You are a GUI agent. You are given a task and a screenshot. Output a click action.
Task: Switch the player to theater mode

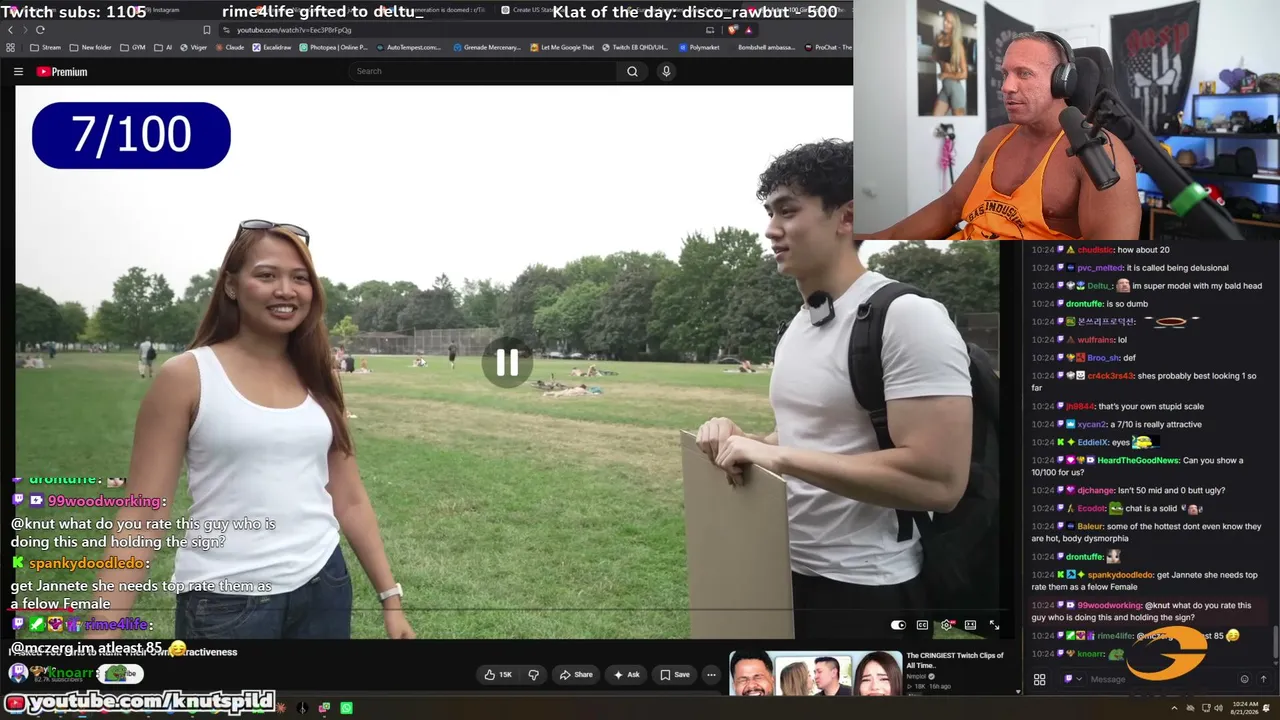[970, 625]
